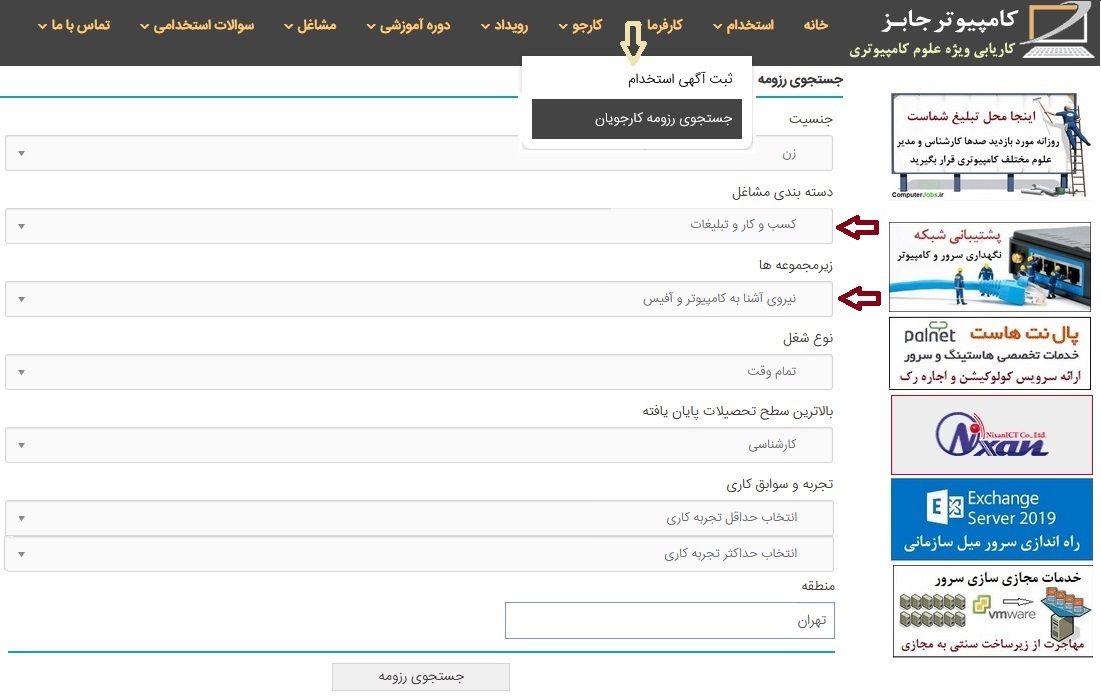
Task: Open the جنسیت dropdown showing زن
Action: point(419,153)
